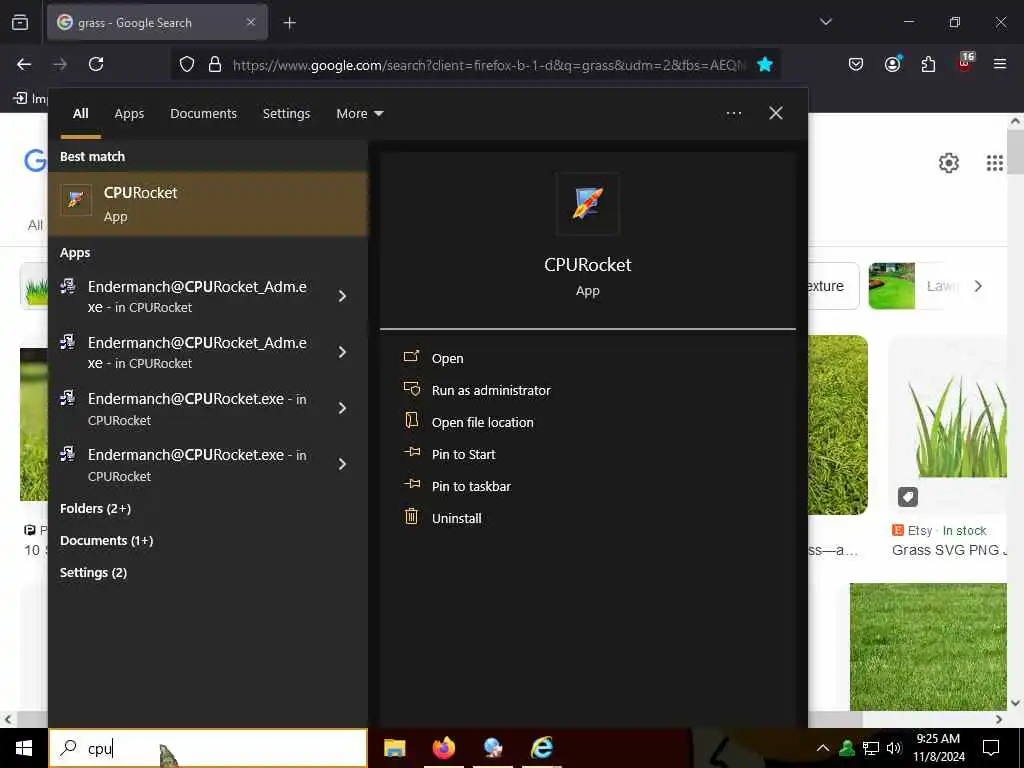Click the Open file location icon
The width and height of the screenshot is (1024, 768).
coord(411,420)
